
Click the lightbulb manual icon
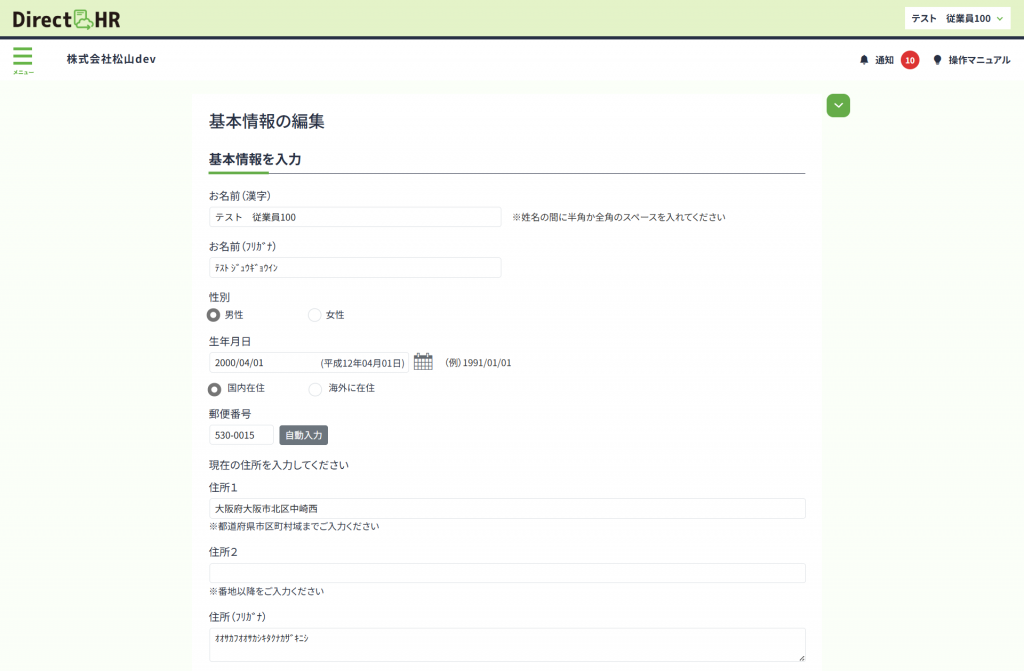(937, 60)
